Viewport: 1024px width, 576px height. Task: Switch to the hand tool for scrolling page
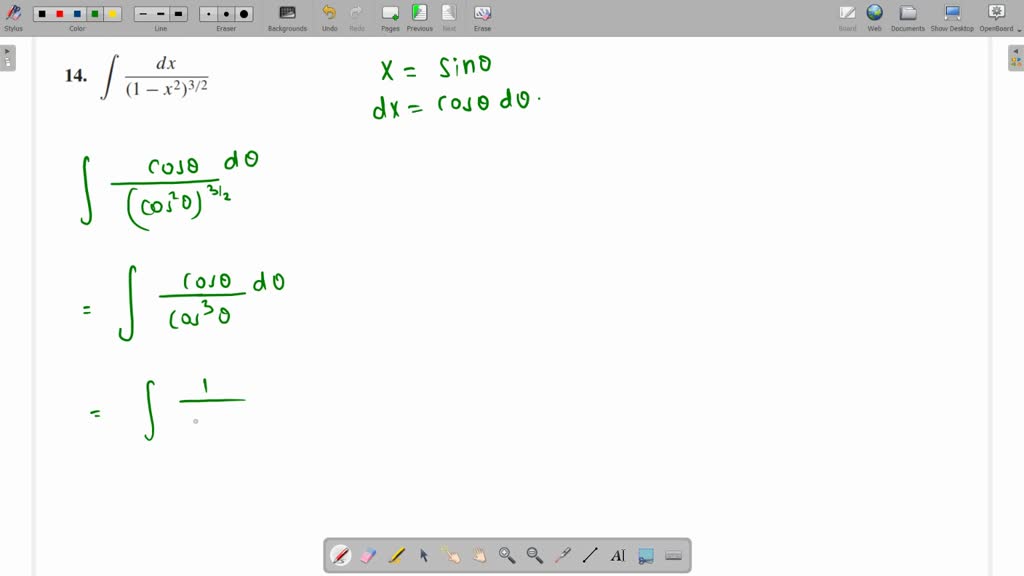480,555
